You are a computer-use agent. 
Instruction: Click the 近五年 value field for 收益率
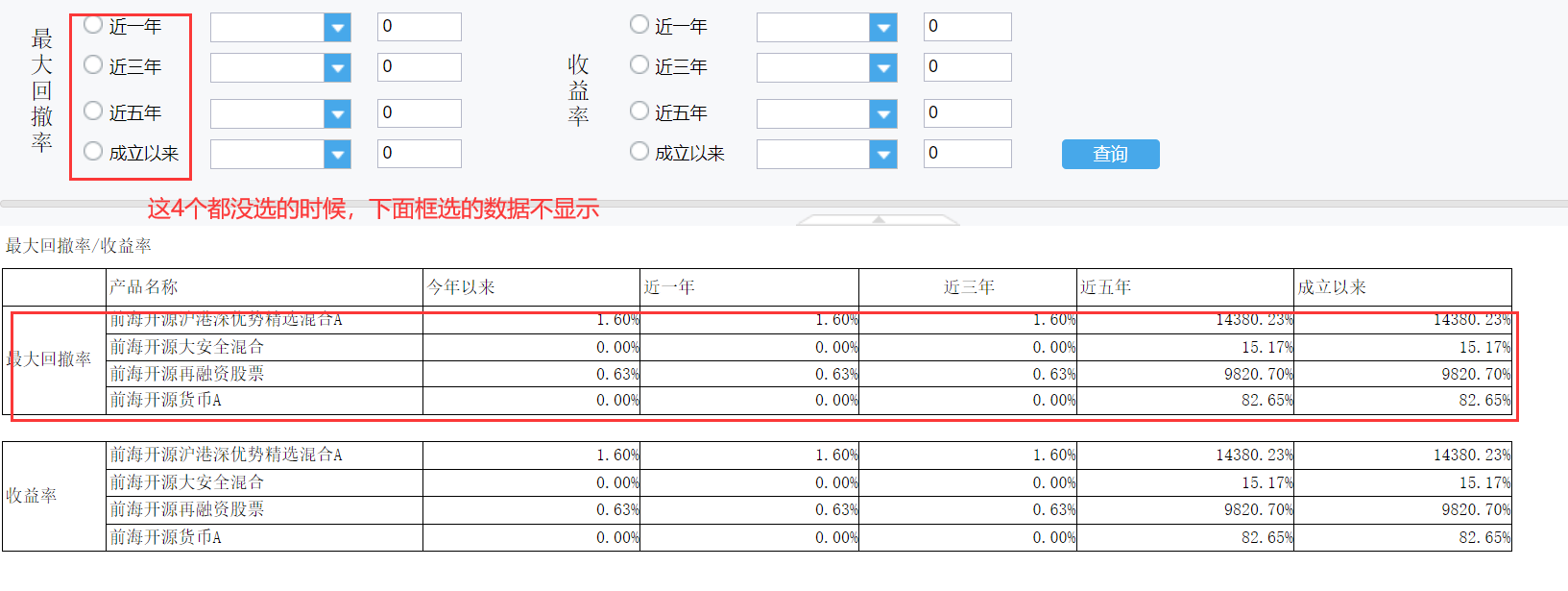pos(968,113)
